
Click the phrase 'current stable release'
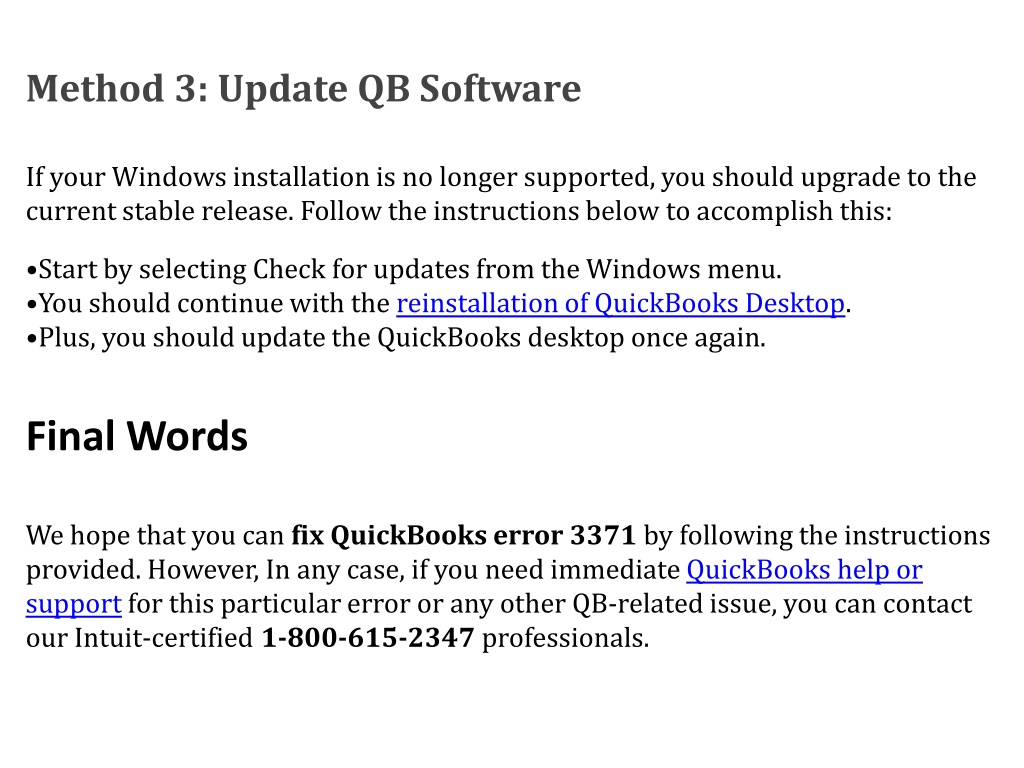pos(159,212)
